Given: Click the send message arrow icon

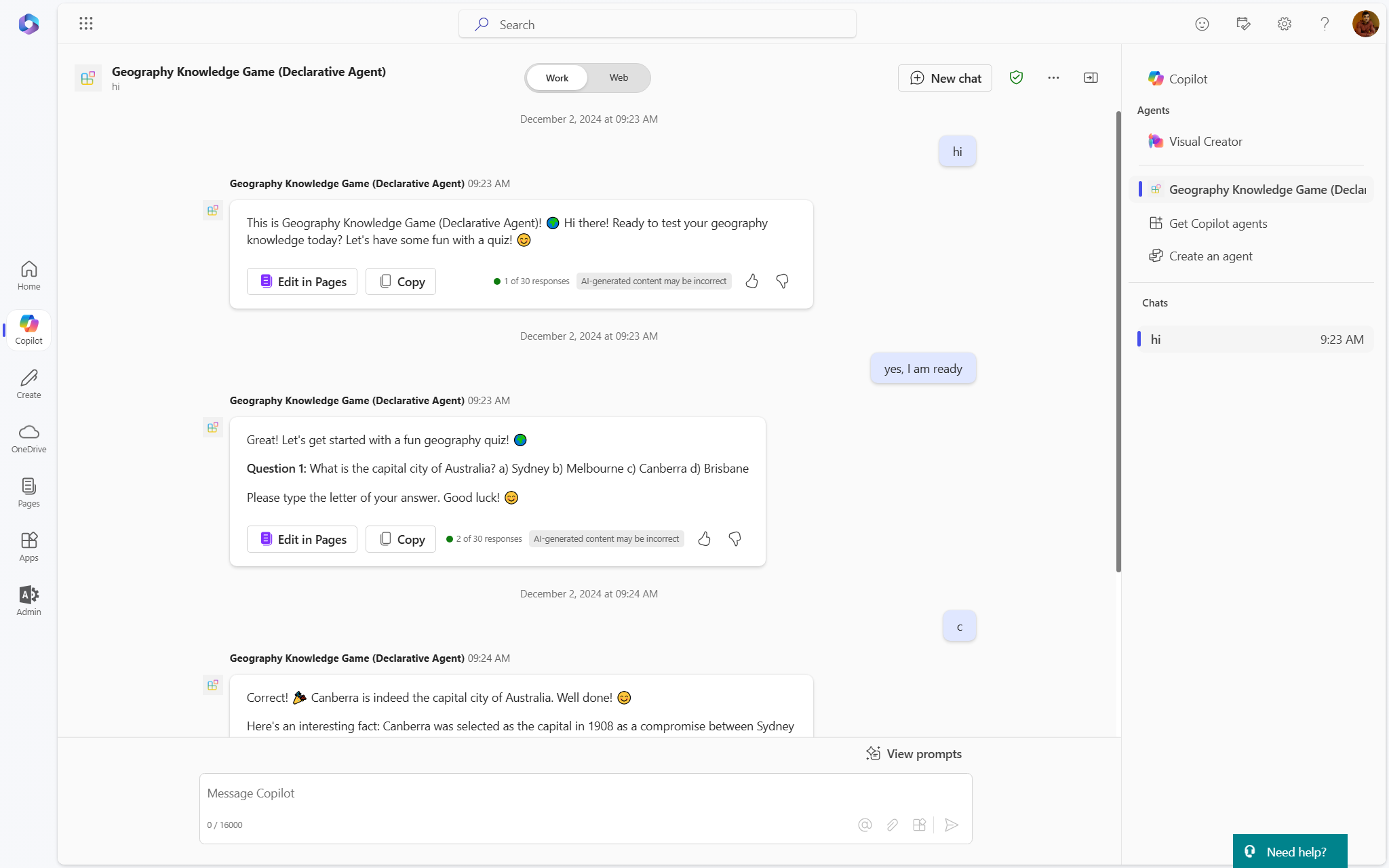Looking at the screenshot, I should [951, 825].
